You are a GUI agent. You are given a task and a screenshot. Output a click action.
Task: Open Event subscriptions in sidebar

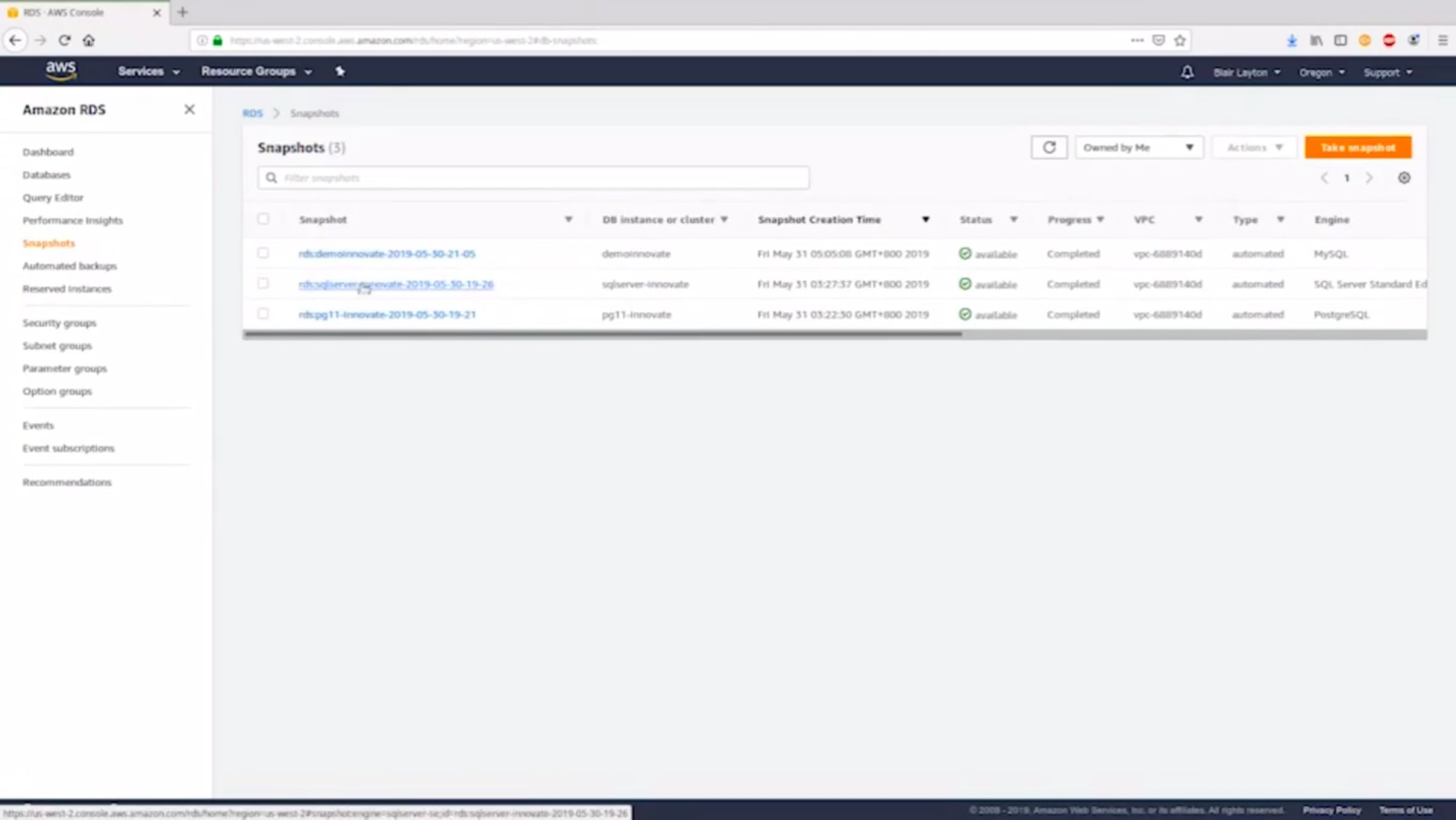pos(69,448)
